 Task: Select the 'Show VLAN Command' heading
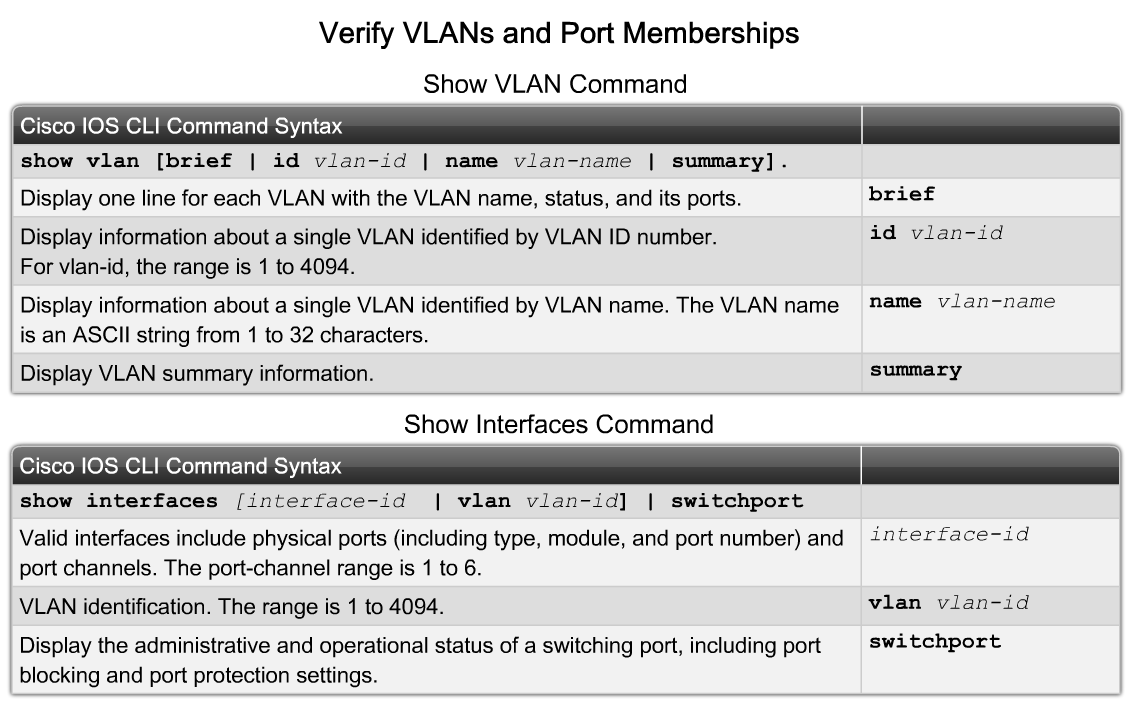pos(554,84)
